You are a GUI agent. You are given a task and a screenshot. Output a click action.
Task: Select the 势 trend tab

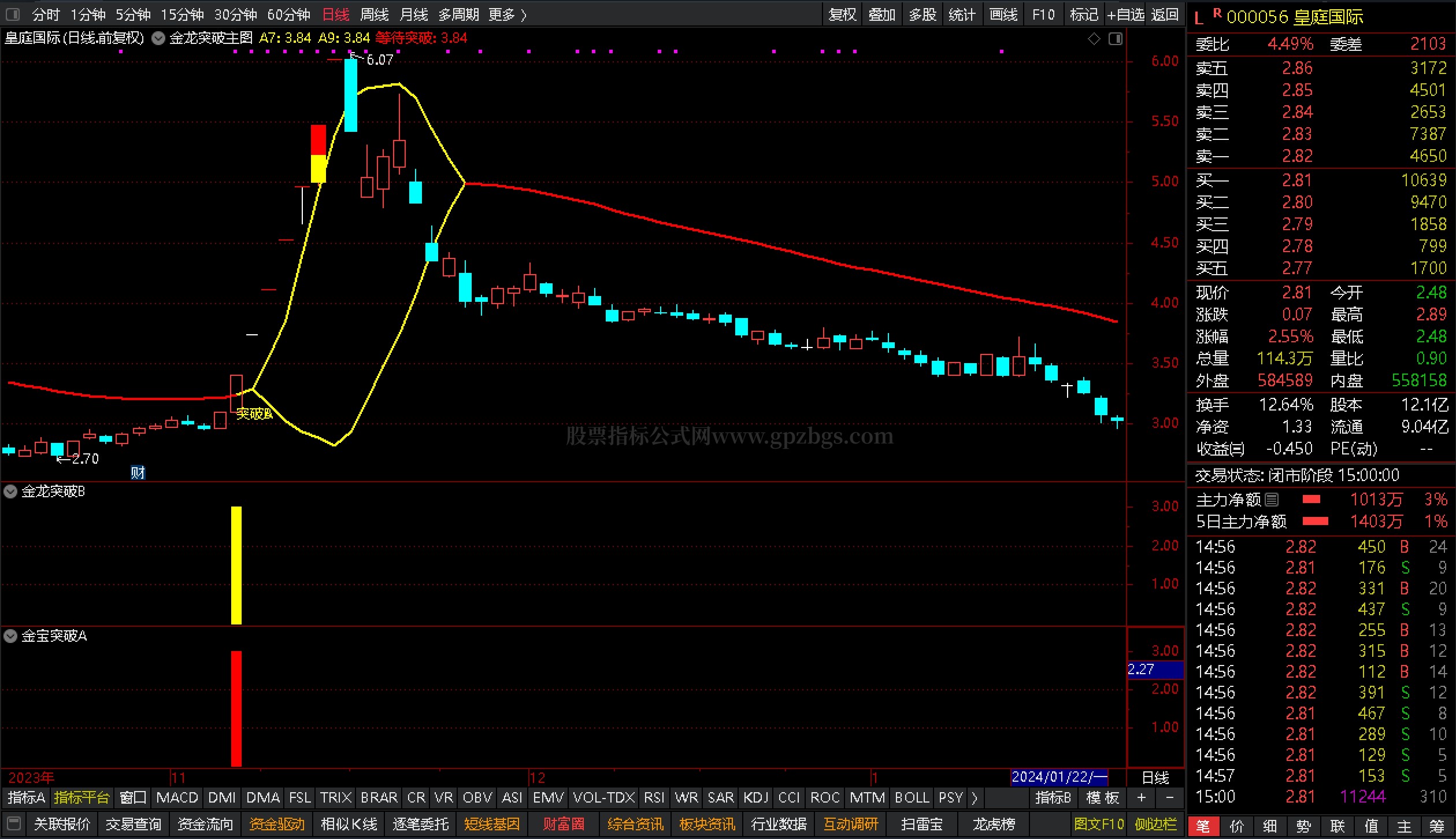(1304, 826)
